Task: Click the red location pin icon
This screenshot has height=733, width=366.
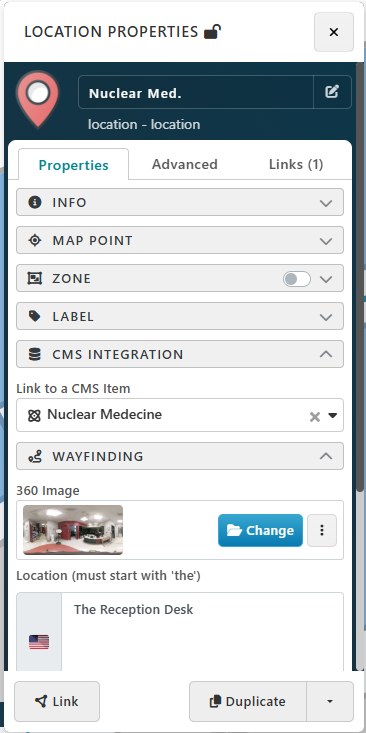Action: pyautogui.click(x=38, y=99)
